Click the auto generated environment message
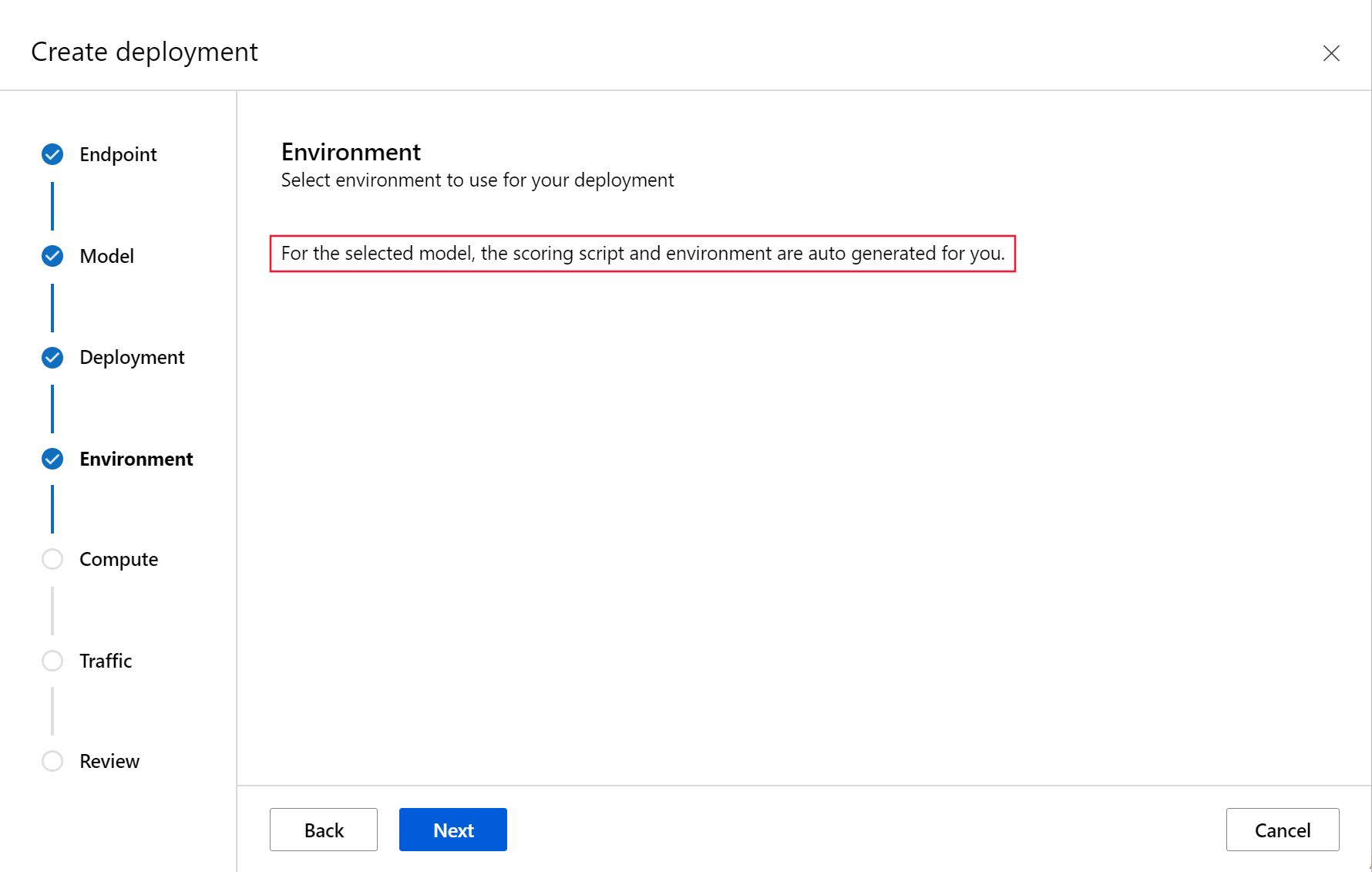The height and width of the screenshot is (872, 1372). 642,254
